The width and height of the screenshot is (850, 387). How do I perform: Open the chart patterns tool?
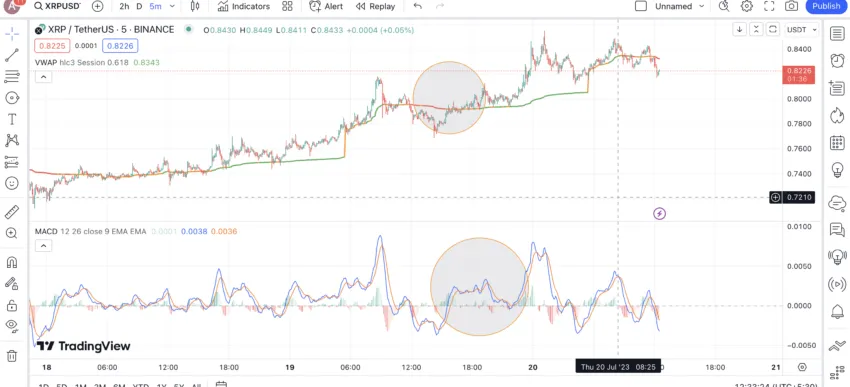12,140
